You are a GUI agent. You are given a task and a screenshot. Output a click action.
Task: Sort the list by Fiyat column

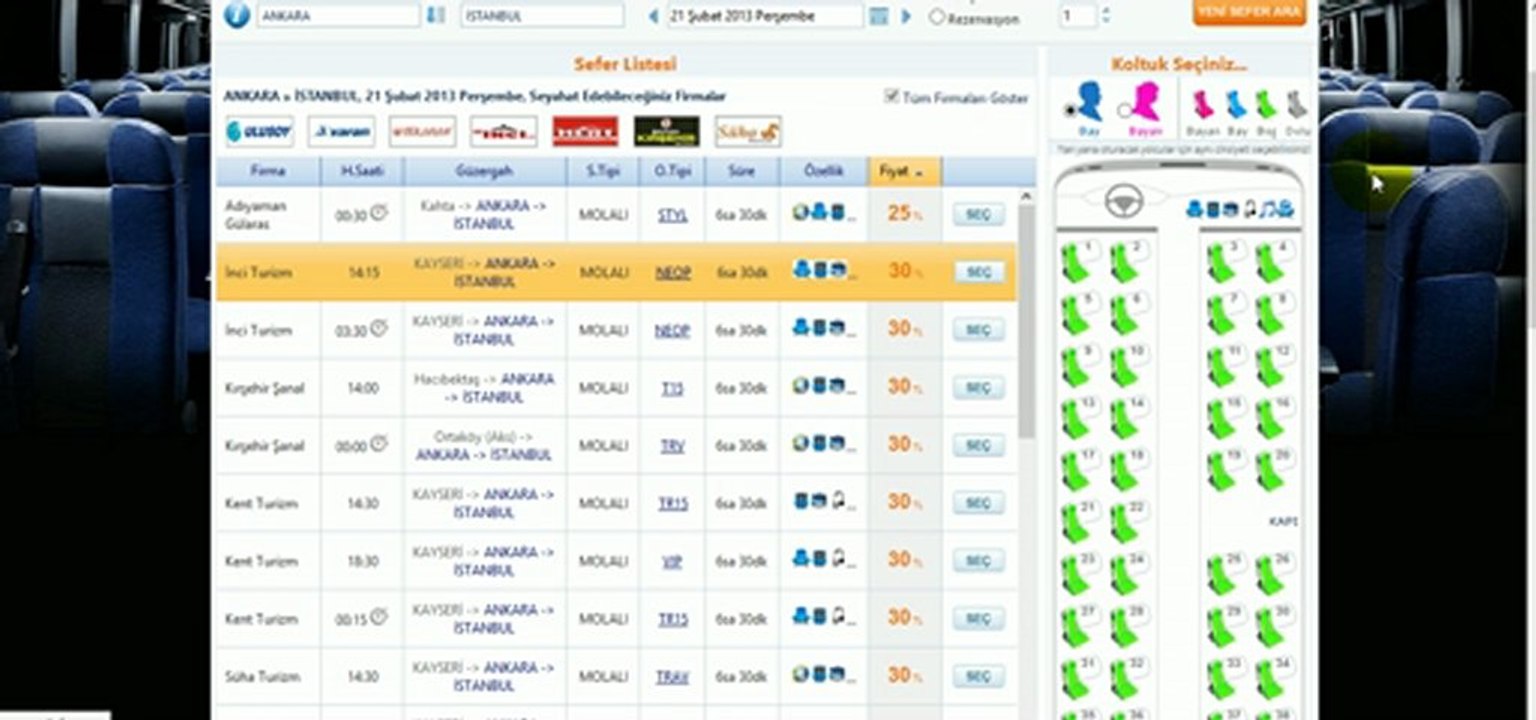904,172
